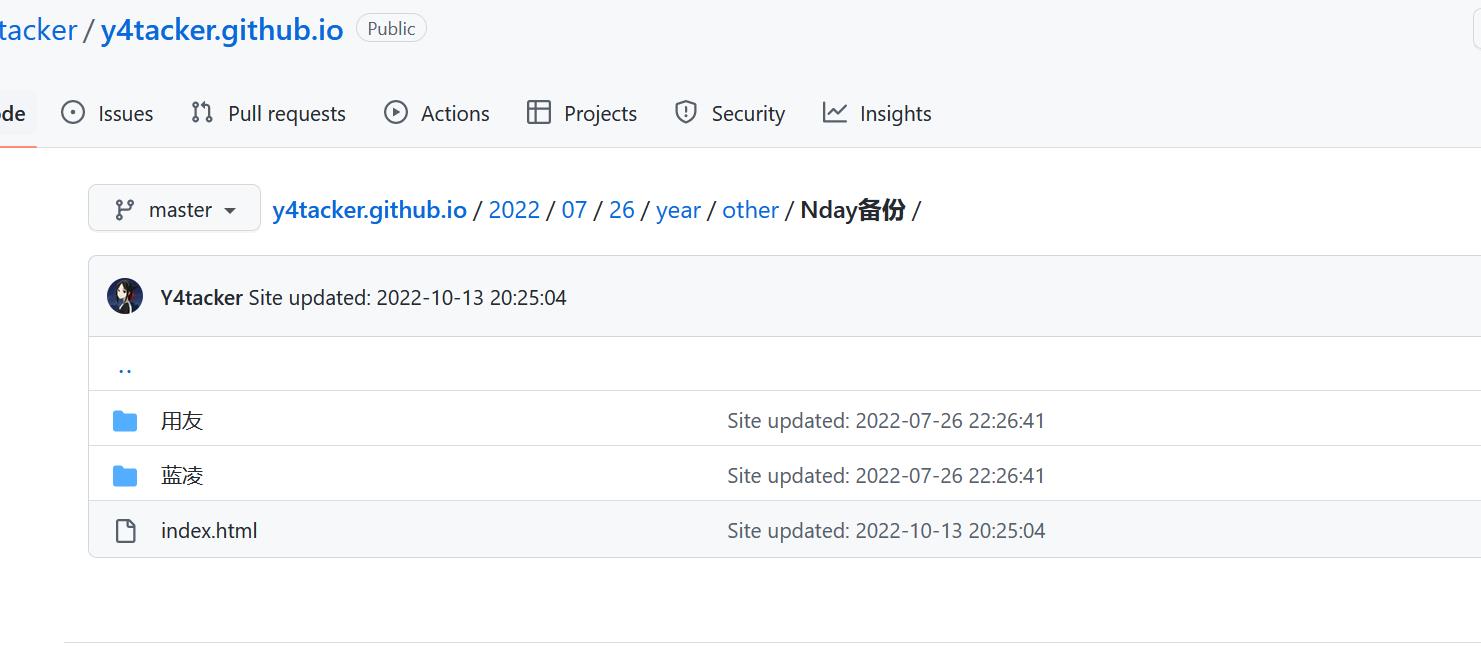Click the Insights graph icon

click(x=835, y=113)
